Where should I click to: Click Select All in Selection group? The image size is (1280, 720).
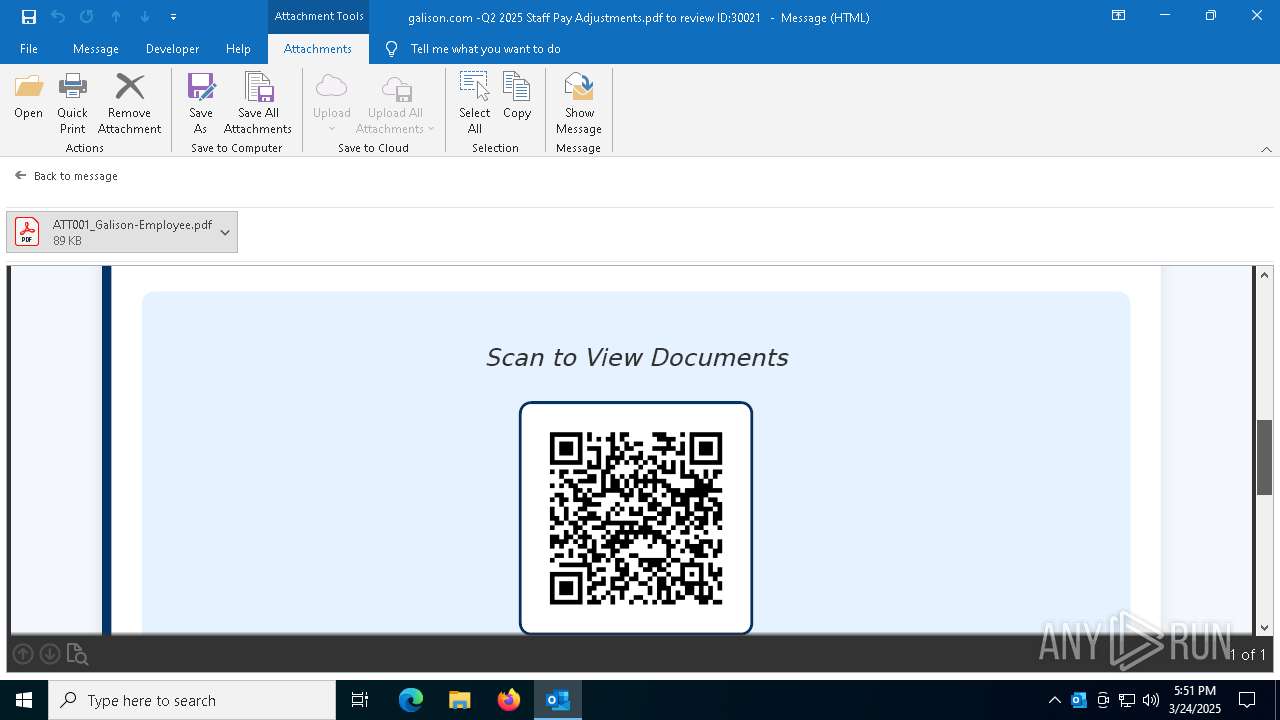tap(475, 103)
